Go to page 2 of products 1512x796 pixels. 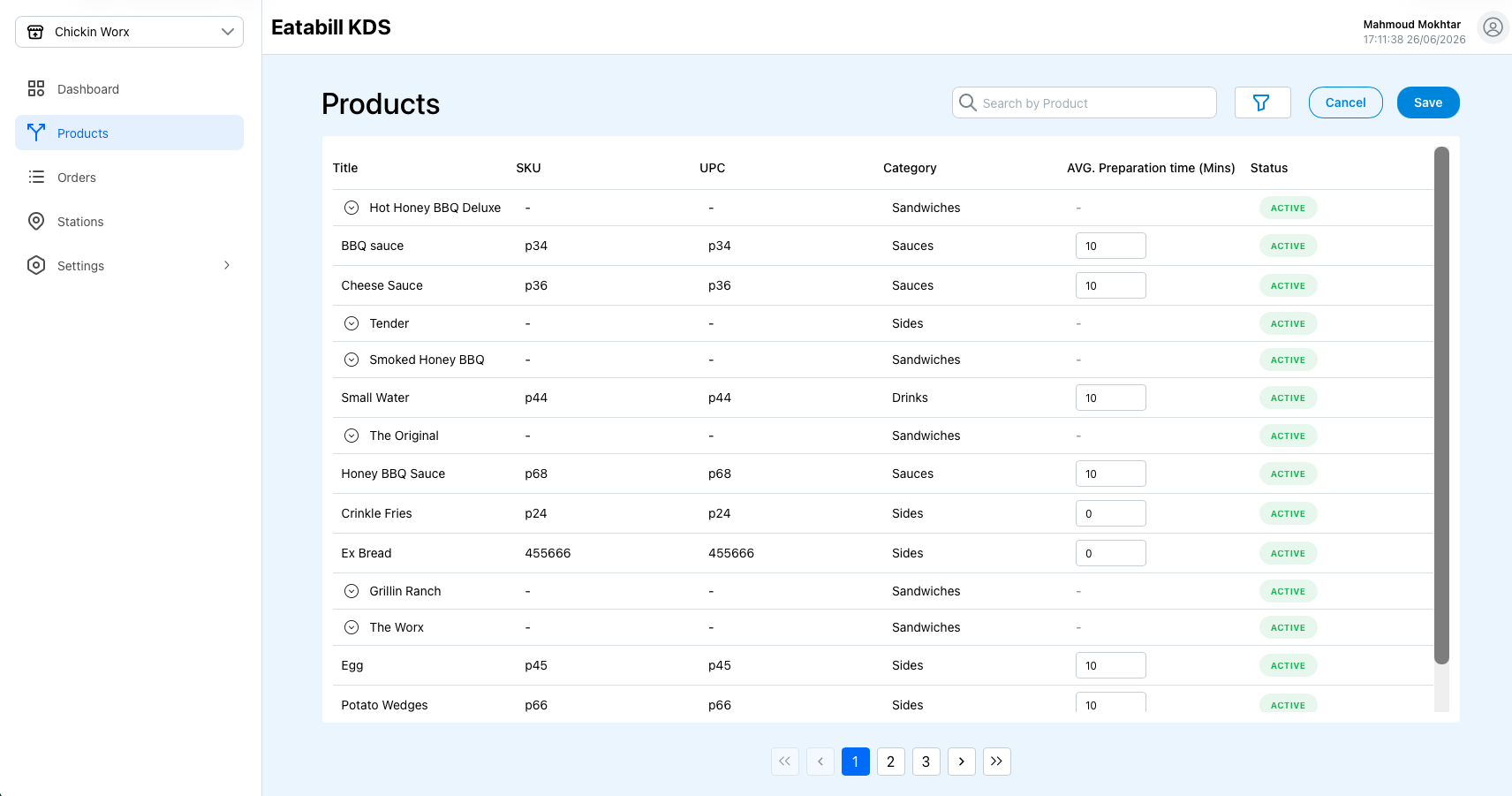click(891, 762)
